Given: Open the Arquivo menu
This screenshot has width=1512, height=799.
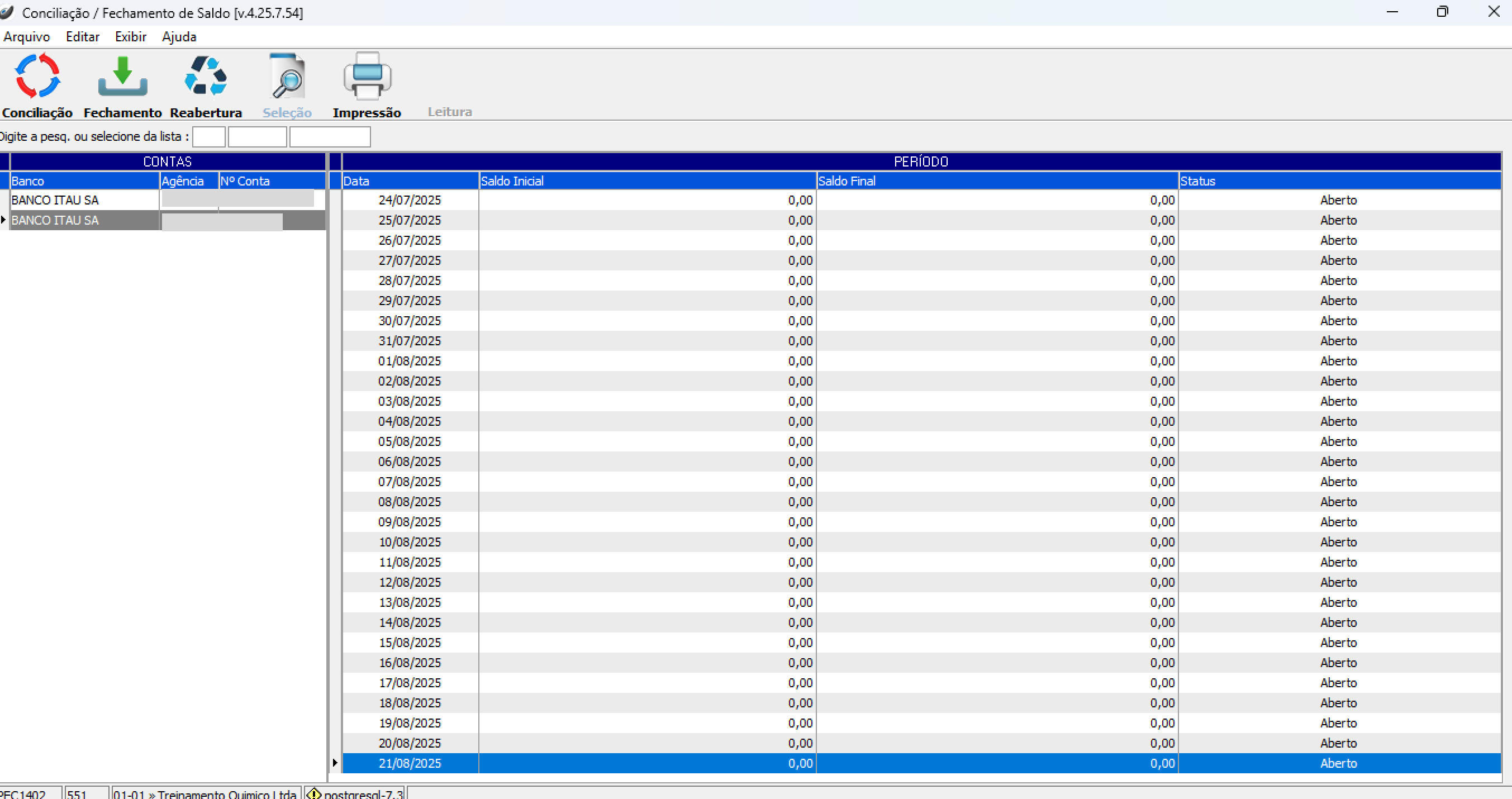Looking at the screenshot, I should click(x=26, y=36).
